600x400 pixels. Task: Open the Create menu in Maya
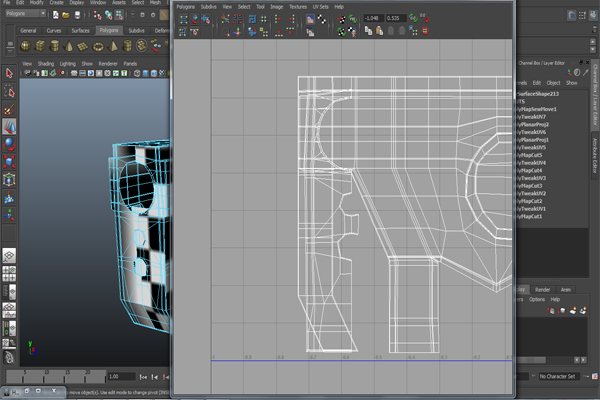tap(56, 2)
